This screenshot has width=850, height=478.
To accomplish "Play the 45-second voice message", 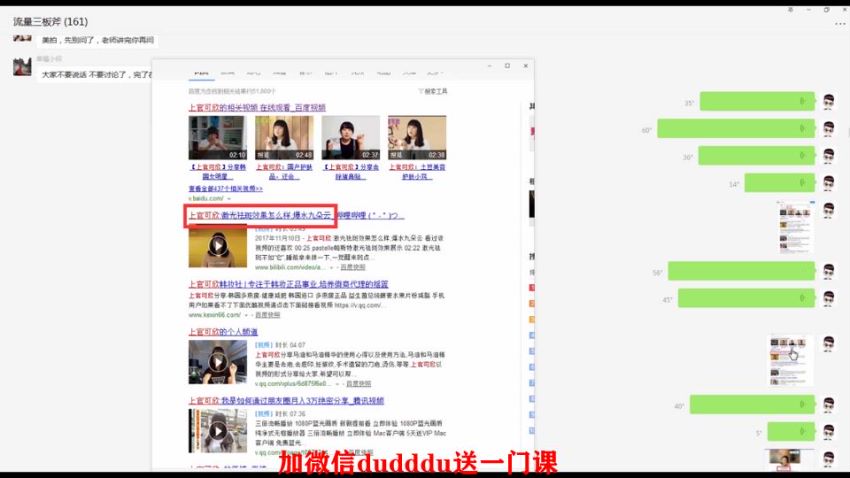I will [x=746, y=298].
